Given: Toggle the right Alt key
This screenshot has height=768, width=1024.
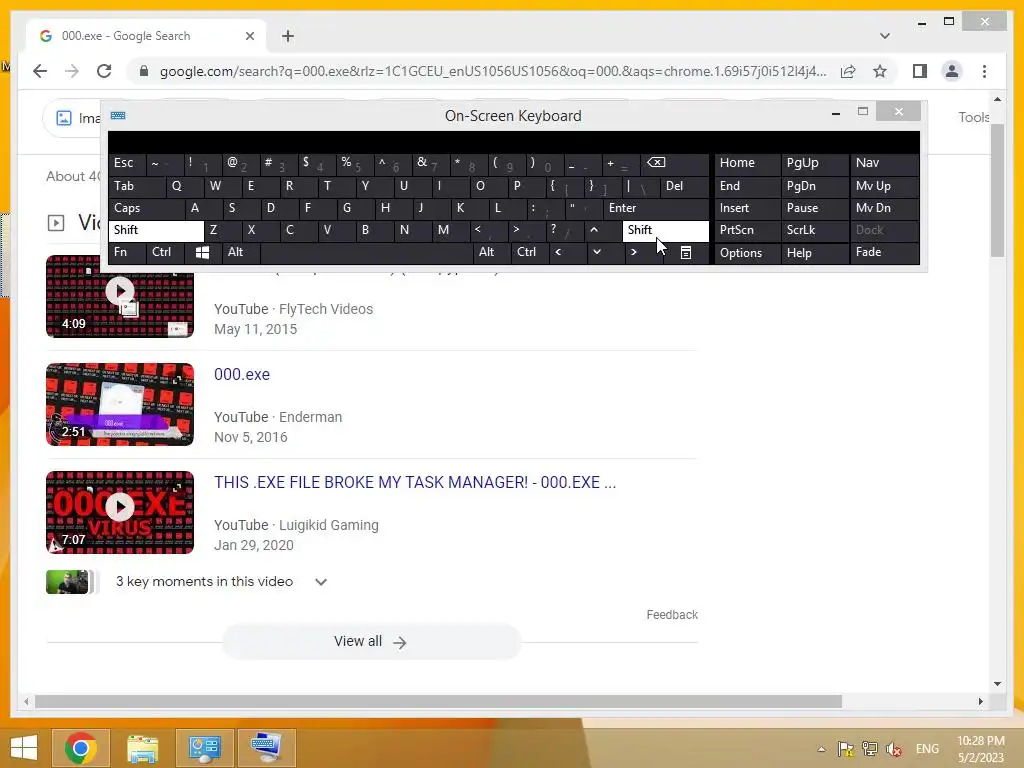Looking at the screenshot, I should [492, 252].
